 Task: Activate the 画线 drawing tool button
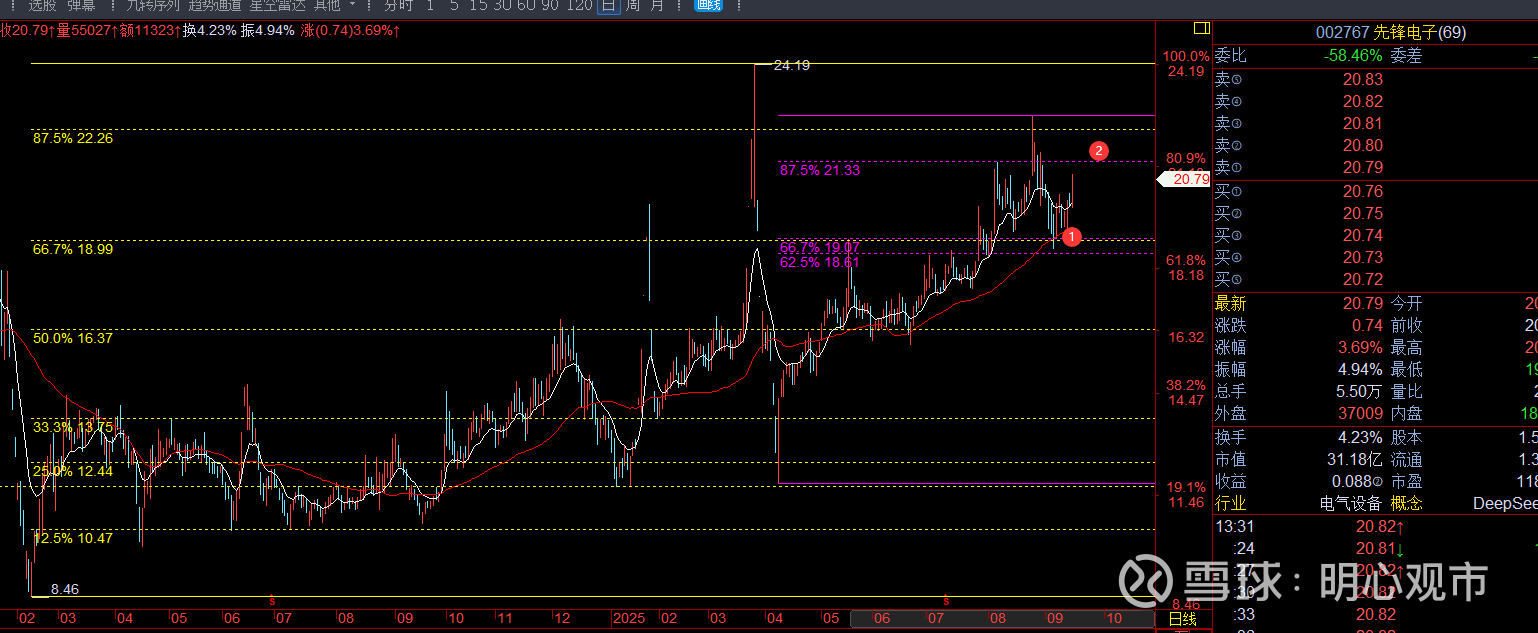click(708, 5)
